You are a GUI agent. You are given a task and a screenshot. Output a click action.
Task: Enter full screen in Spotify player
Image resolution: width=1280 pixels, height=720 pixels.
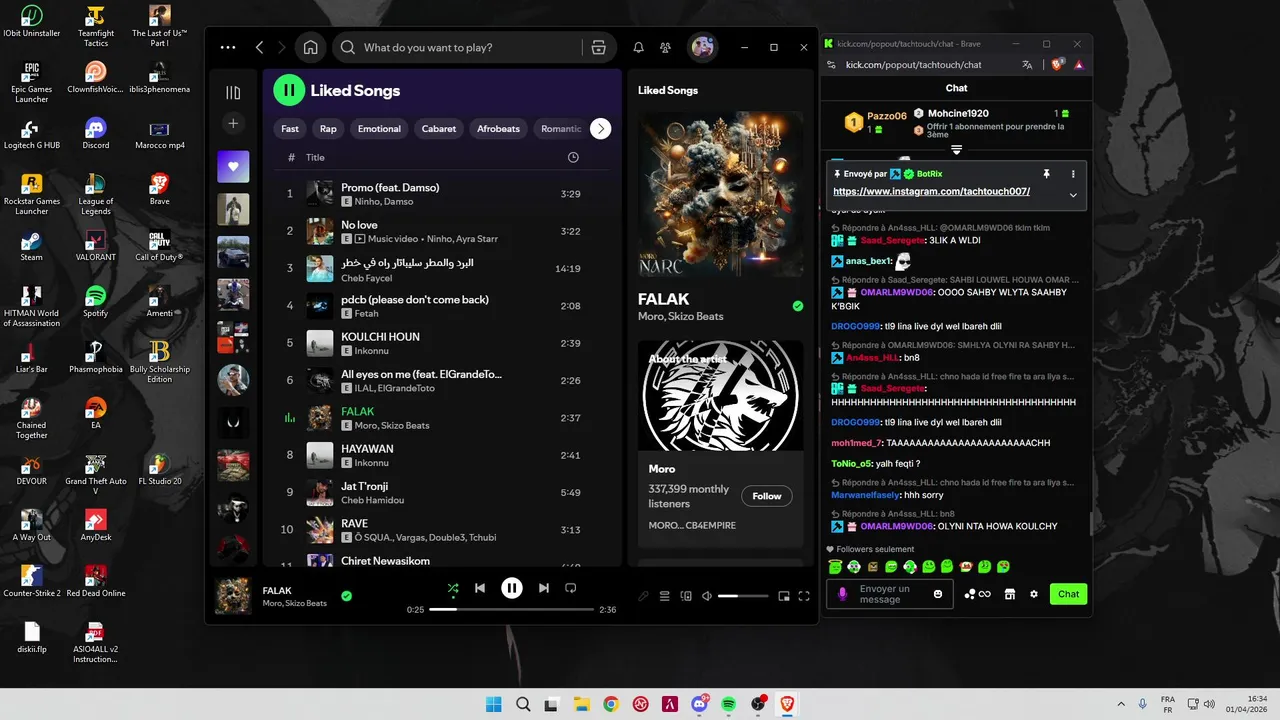pos(804,596)
